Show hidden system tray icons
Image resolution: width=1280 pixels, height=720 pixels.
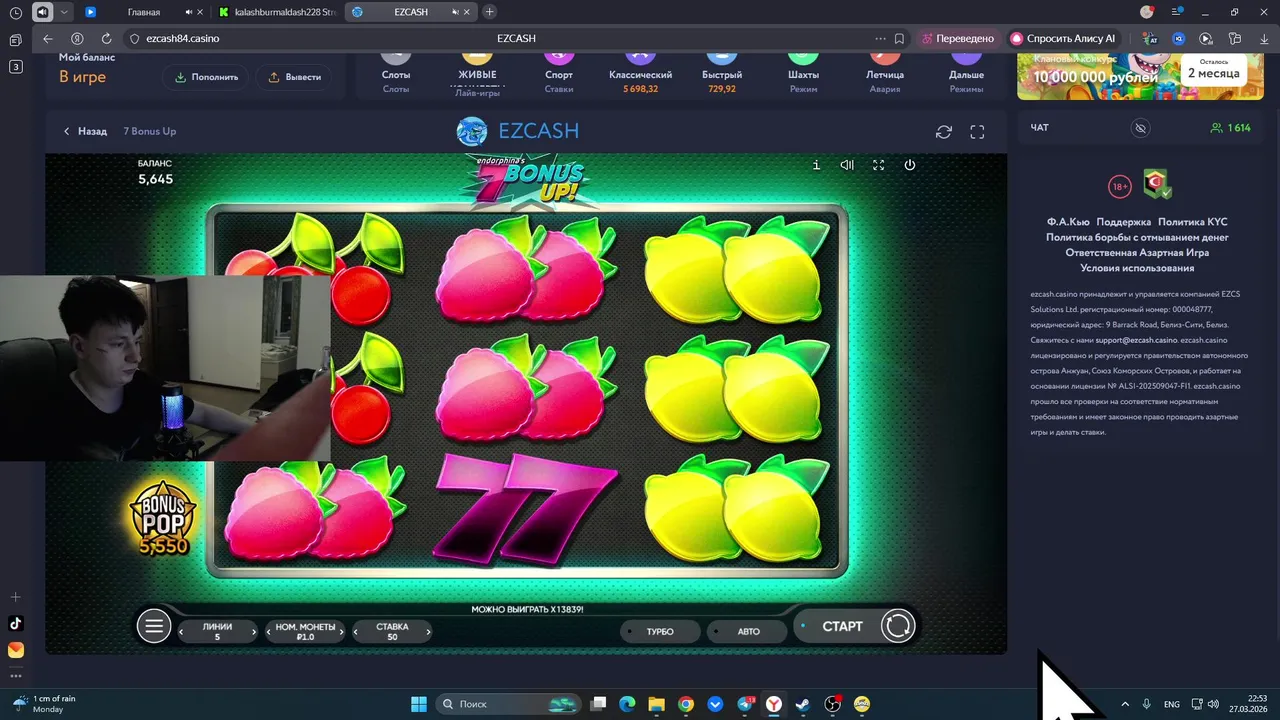coord(1125,704)
